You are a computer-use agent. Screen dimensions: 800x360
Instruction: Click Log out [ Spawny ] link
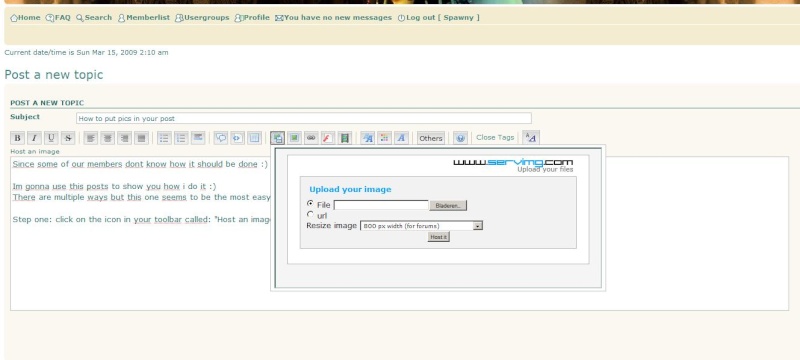click(439, 17)
